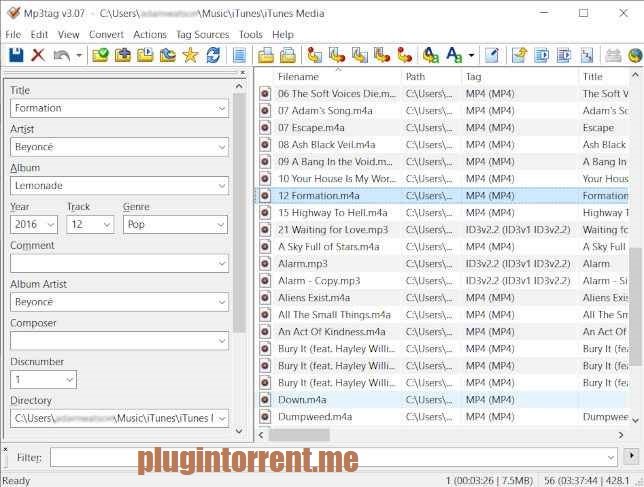Open the Filter history dropdown arrow
Screen dimensions: 644x487
611,457
